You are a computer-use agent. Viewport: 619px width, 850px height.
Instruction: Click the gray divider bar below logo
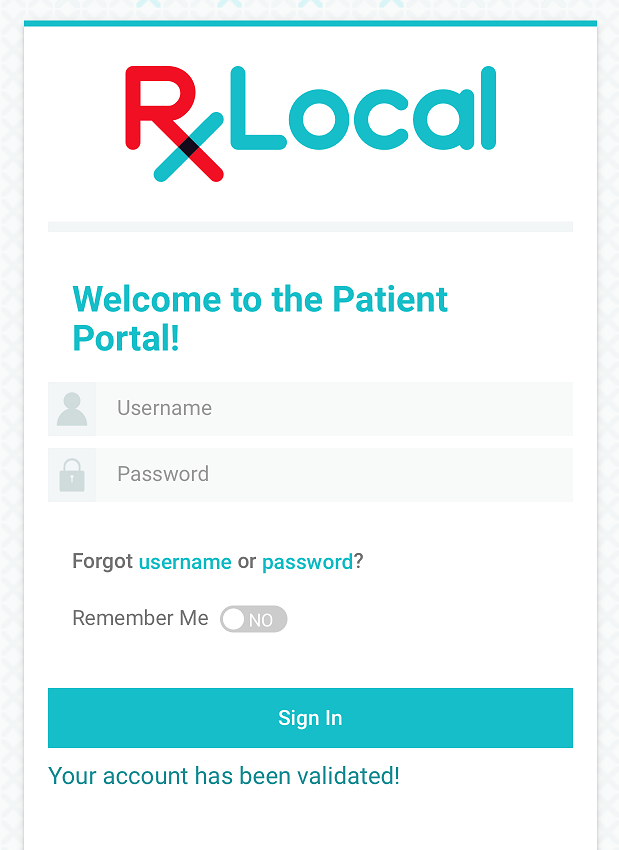point(311,227)
